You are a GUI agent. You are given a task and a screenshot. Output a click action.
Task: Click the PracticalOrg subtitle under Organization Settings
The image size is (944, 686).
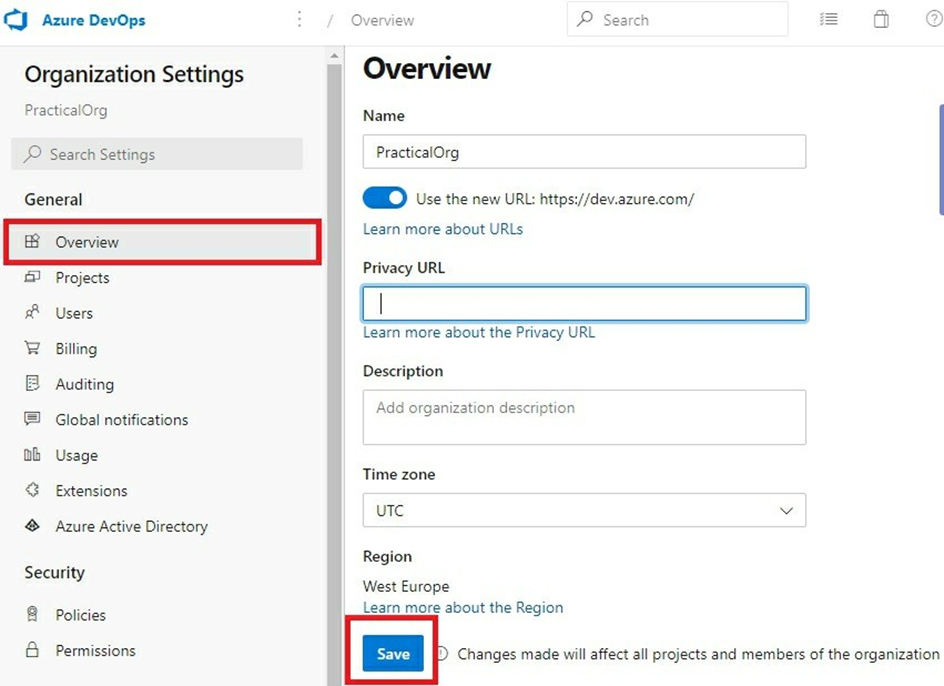pyautogui.click(x=66, y=110)
